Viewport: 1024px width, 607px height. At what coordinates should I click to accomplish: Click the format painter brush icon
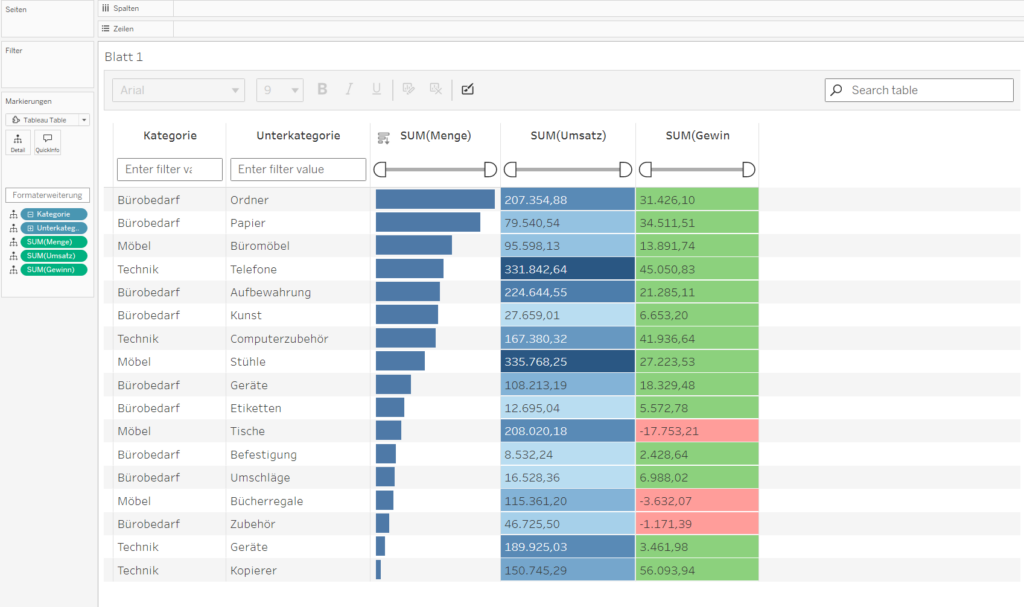tap(409, 89)
